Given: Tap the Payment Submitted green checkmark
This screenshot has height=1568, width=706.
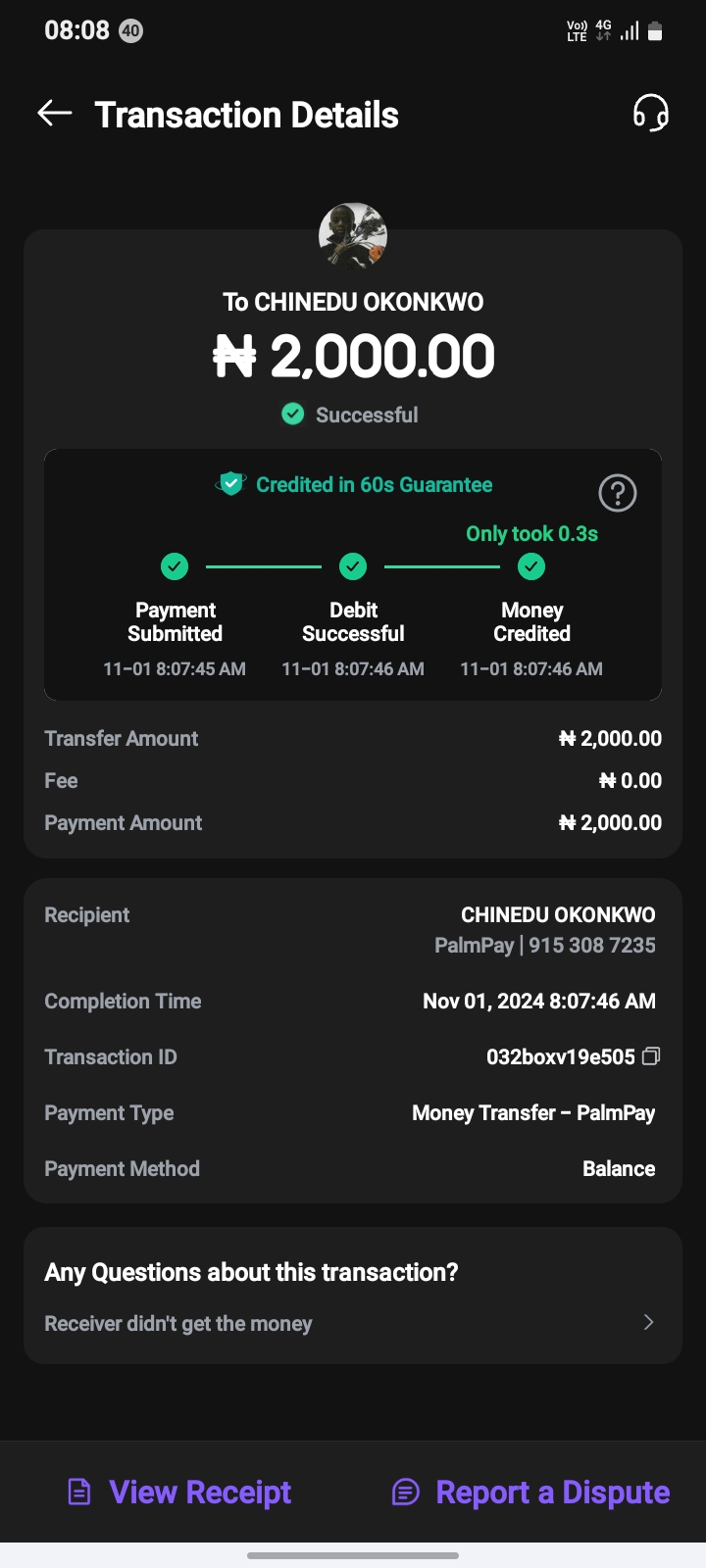Looking at the screenshot, I should 175,566.
